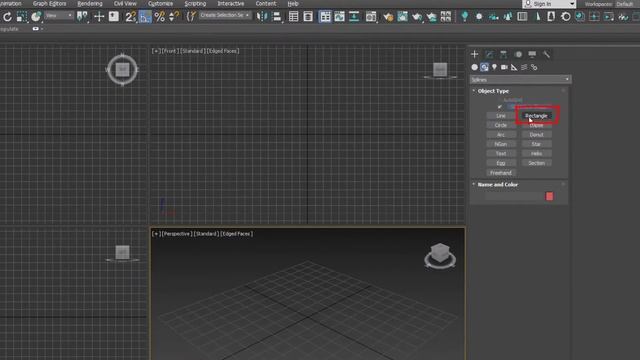Open the Layer Explorer icon
640x360 pixels.
(308, 17)
